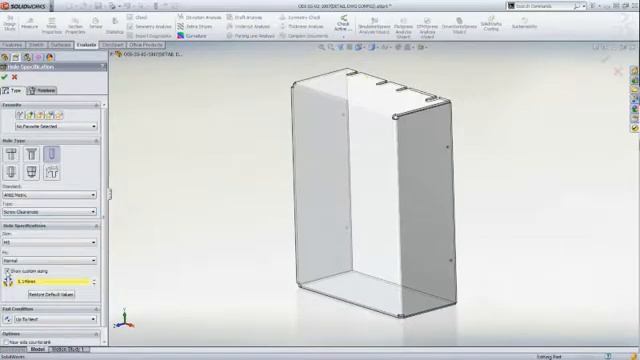Click the End Condition reverse direction button
This screenshot has width=640, height=360.
[x=8, y=319]
